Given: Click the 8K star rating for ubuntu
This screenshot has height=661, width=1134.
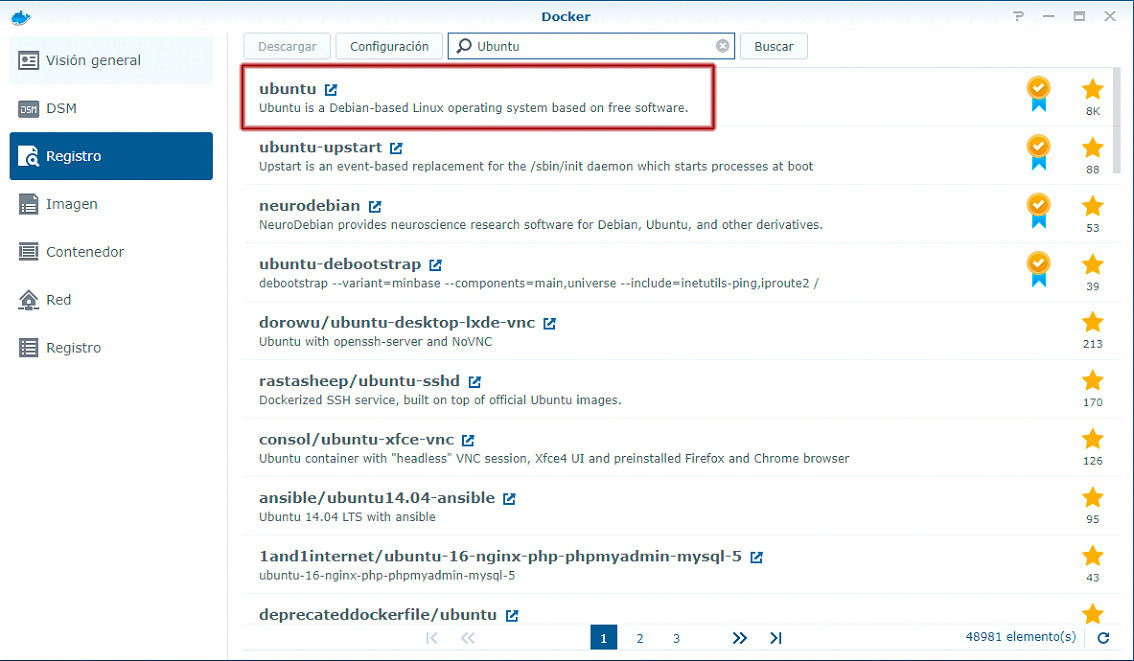Looking at the screenshot, I should tap(1092, 98).
